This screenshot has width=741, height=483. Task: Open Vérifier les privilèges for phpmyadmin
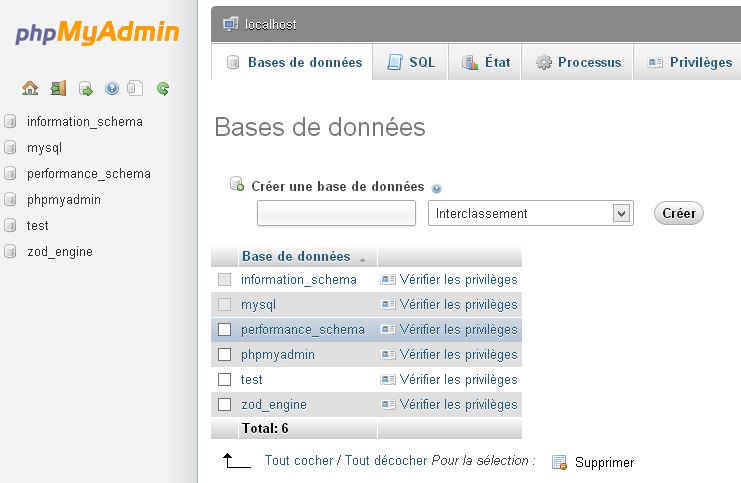click(458, 354)
